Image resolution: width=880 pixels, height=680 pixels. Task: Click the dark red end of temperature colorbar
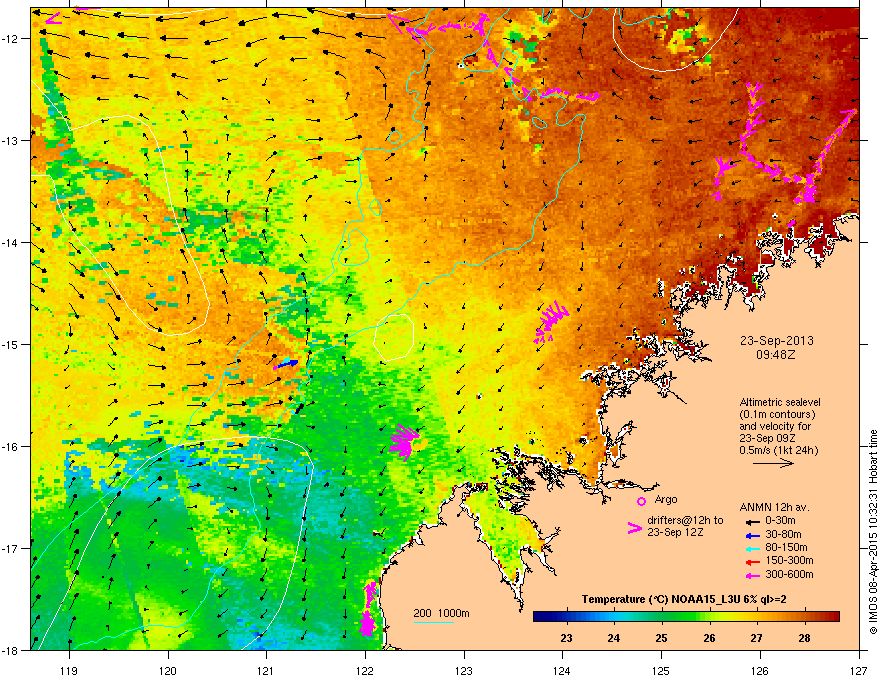point(835,616)
